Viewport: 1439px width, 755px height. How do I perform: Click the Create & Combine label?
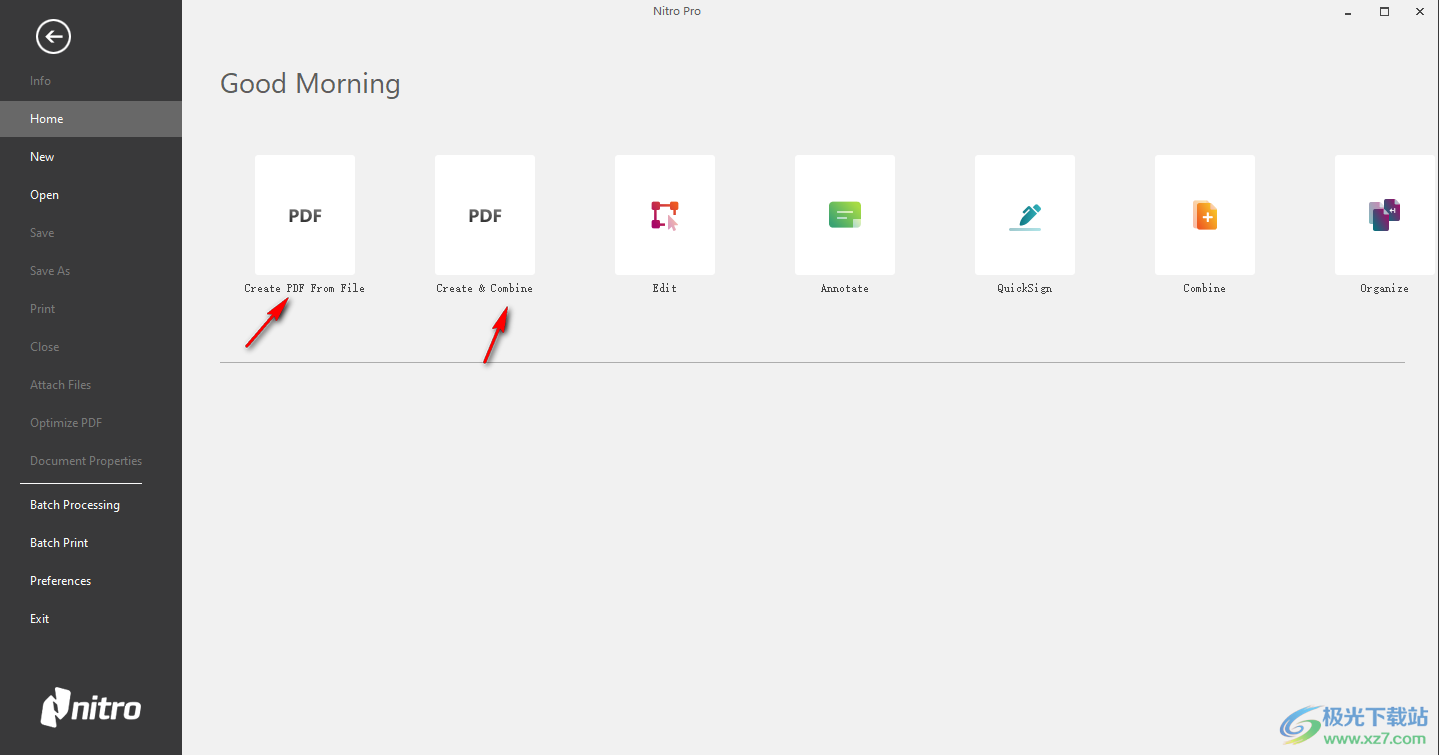click(x=485, y=288)
